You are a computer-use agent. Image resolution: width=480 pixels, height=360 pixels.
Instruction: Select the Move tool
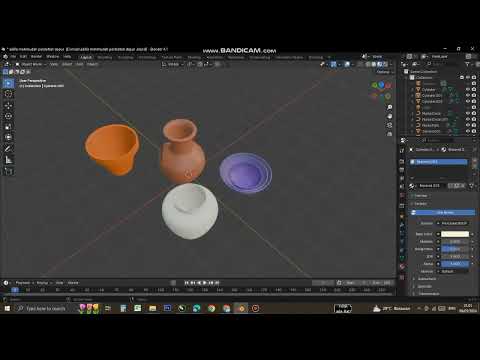click(8, 105)
